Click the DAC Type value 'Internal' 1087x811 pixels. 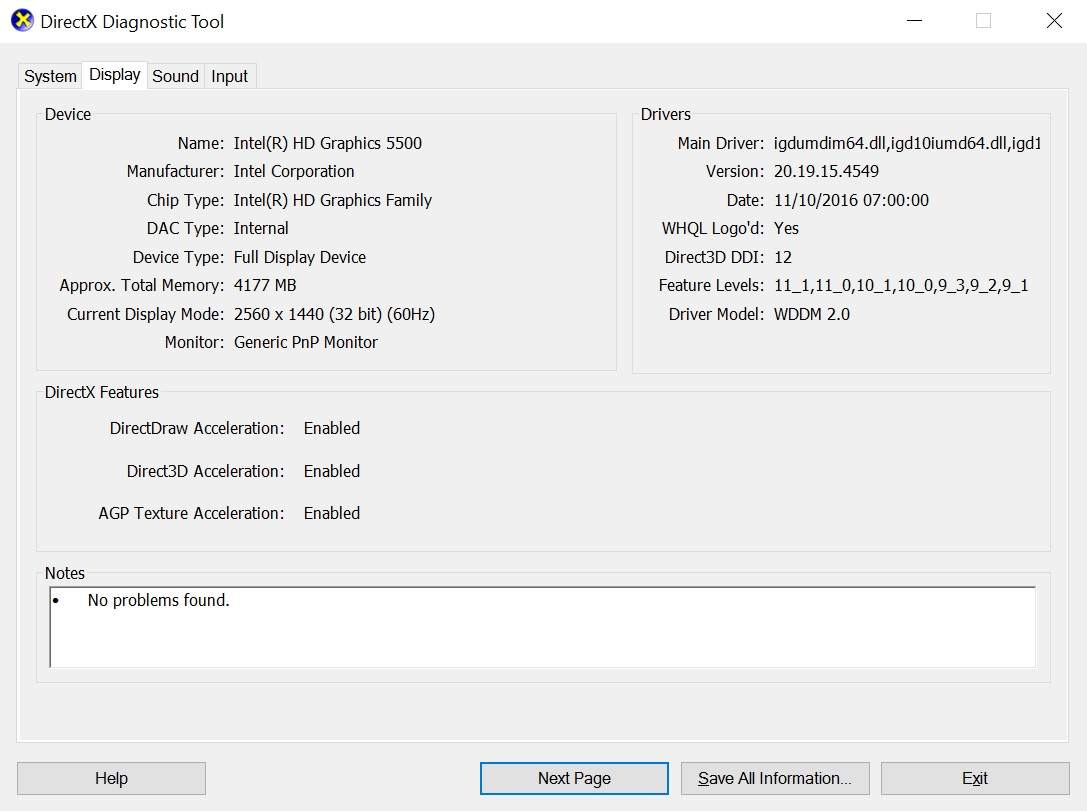point(261,228)
